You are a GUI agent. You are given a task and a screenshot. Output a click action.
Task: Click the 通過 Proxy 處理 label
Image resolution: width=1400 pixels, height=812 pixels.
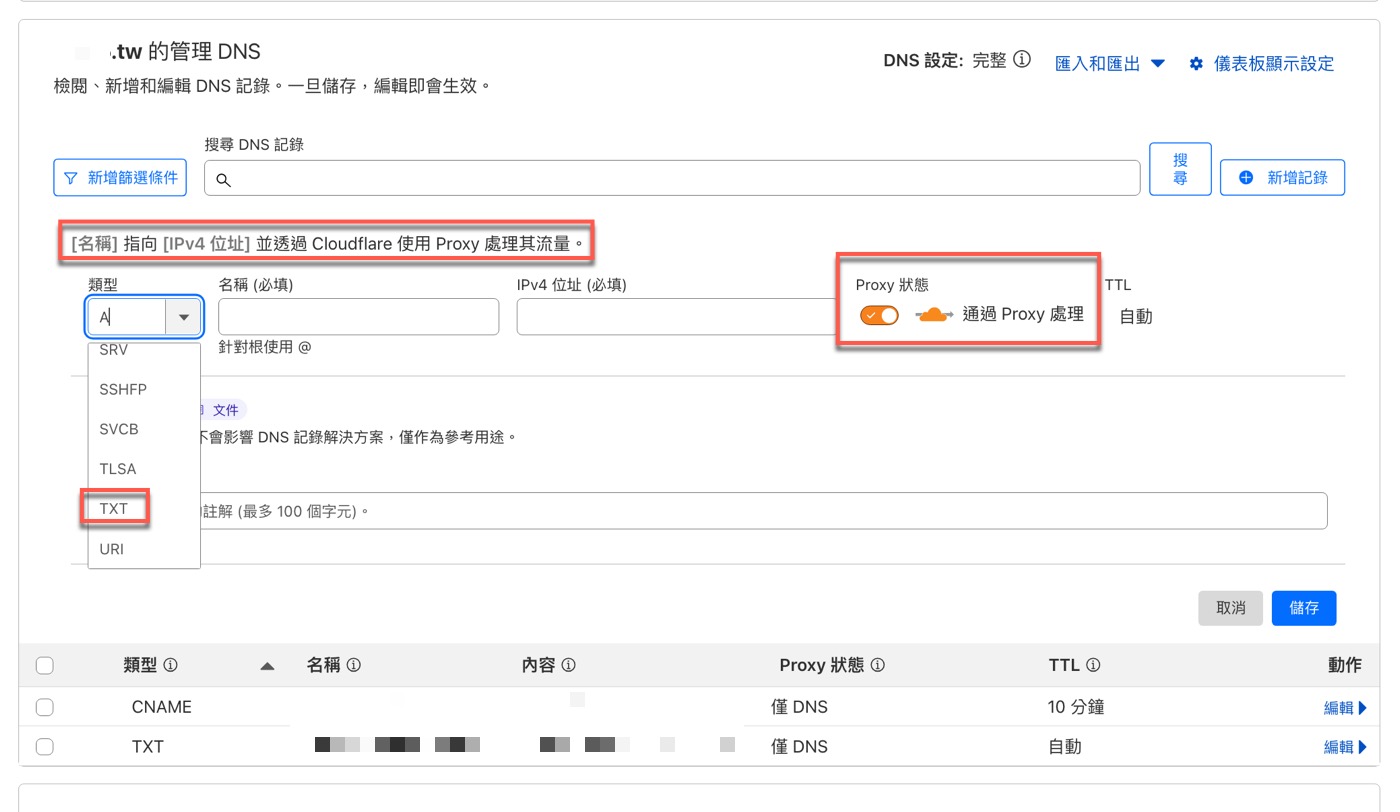pyautogui.click(x=1023, y=314)
